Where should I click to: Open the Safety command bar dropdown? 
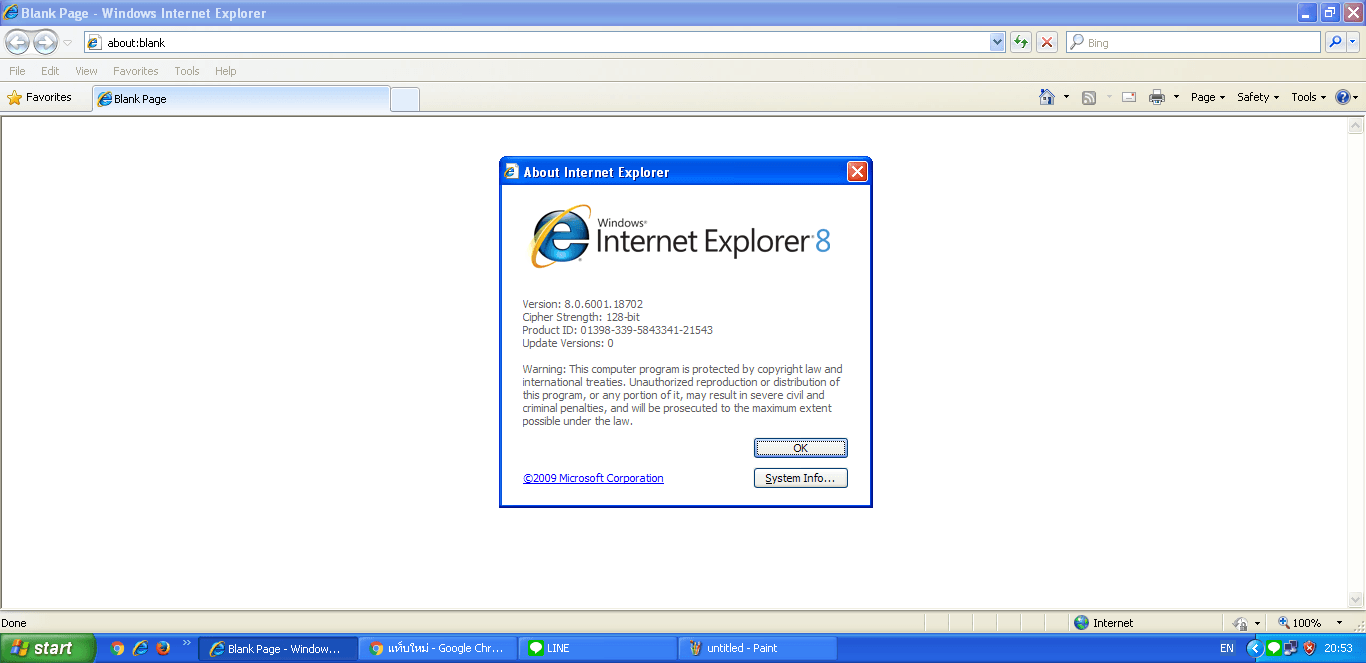1258,97
